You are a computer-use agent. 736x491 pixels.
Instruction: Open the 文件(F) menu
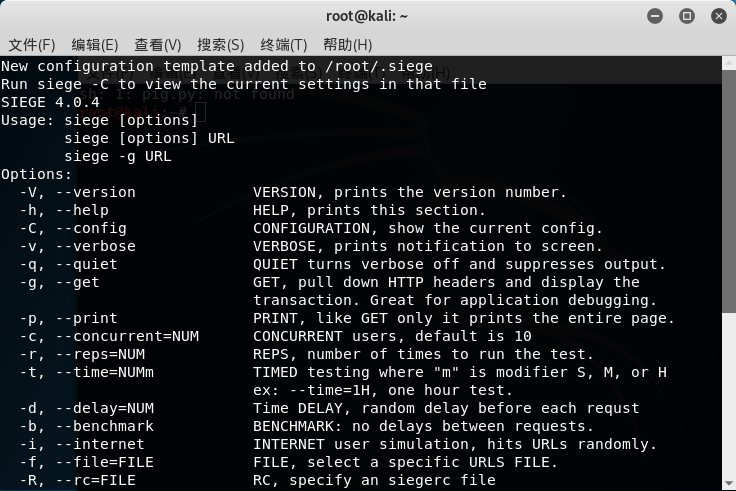(x=32, y=45)
